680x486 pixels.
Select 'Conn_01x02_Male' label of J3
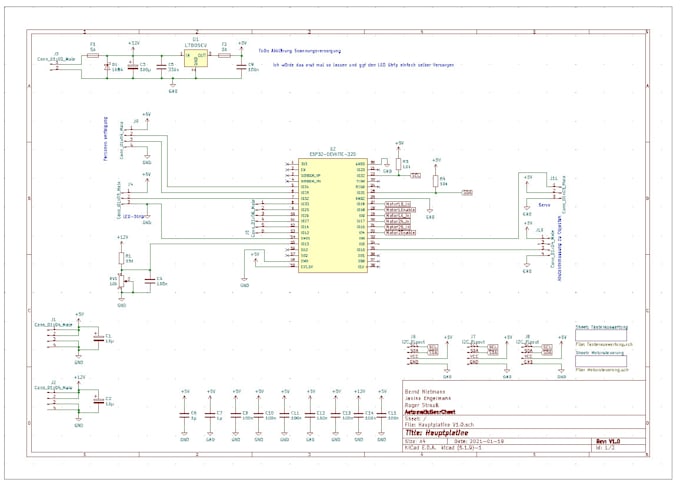[x=56, y=59]
